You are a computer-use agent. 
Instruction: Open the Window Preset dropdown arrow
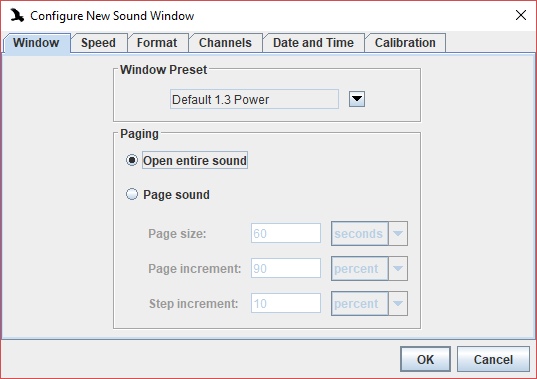click(x=357, y=99)
